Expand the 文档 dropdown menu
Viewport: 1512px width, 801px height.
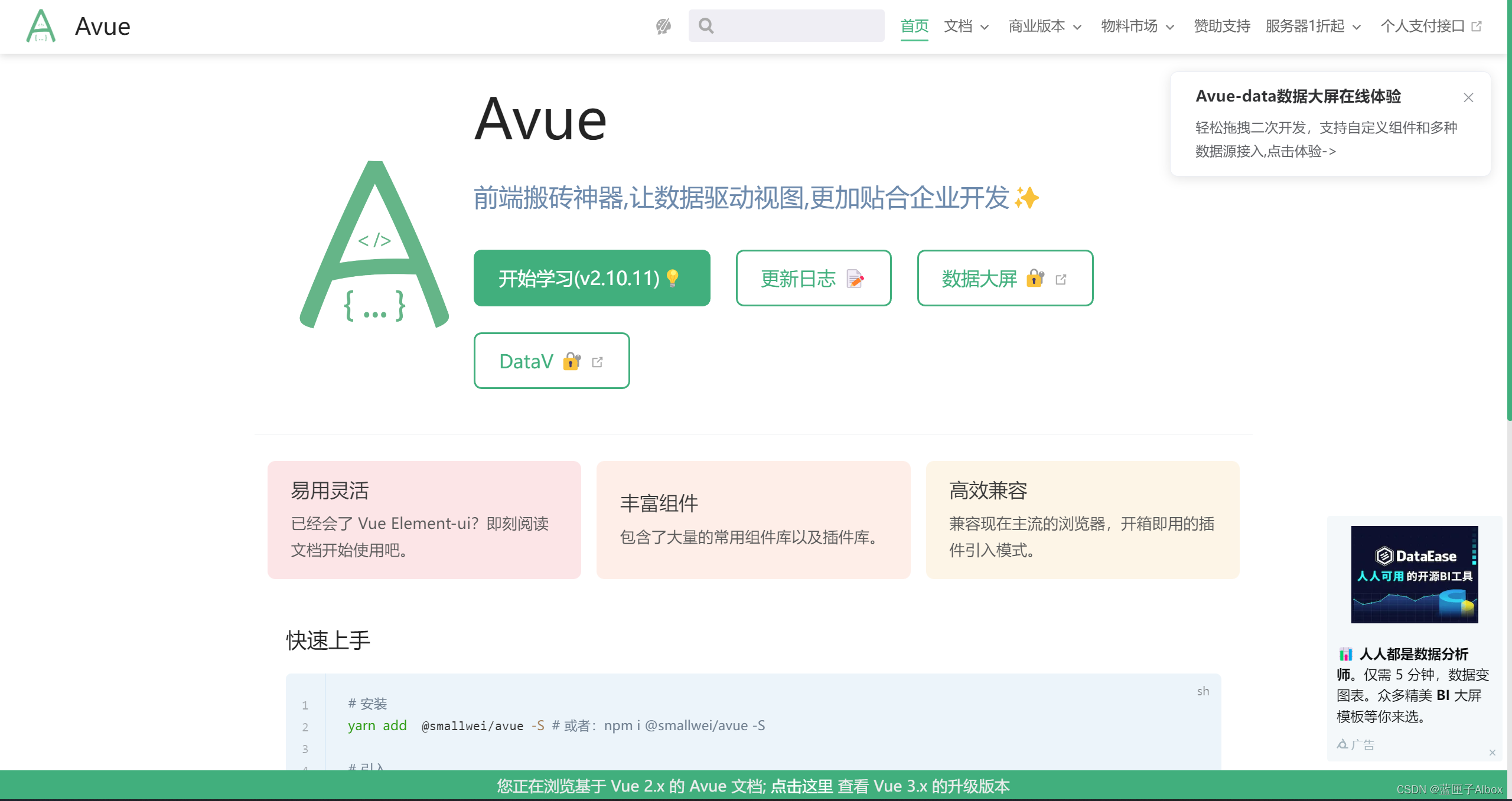click(x=966, y=26)
